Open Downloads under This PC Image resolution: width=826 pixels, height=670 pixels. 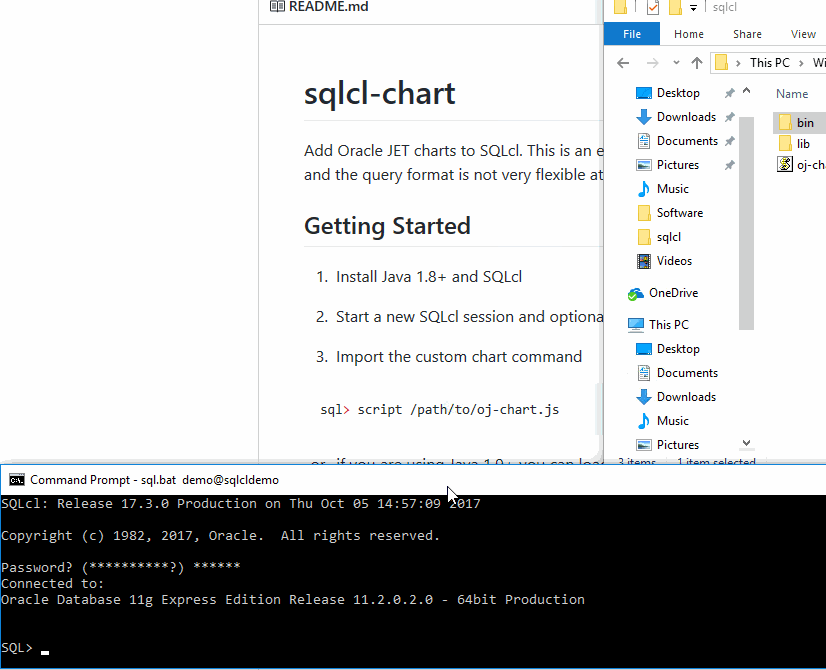[x=686, y=397]
